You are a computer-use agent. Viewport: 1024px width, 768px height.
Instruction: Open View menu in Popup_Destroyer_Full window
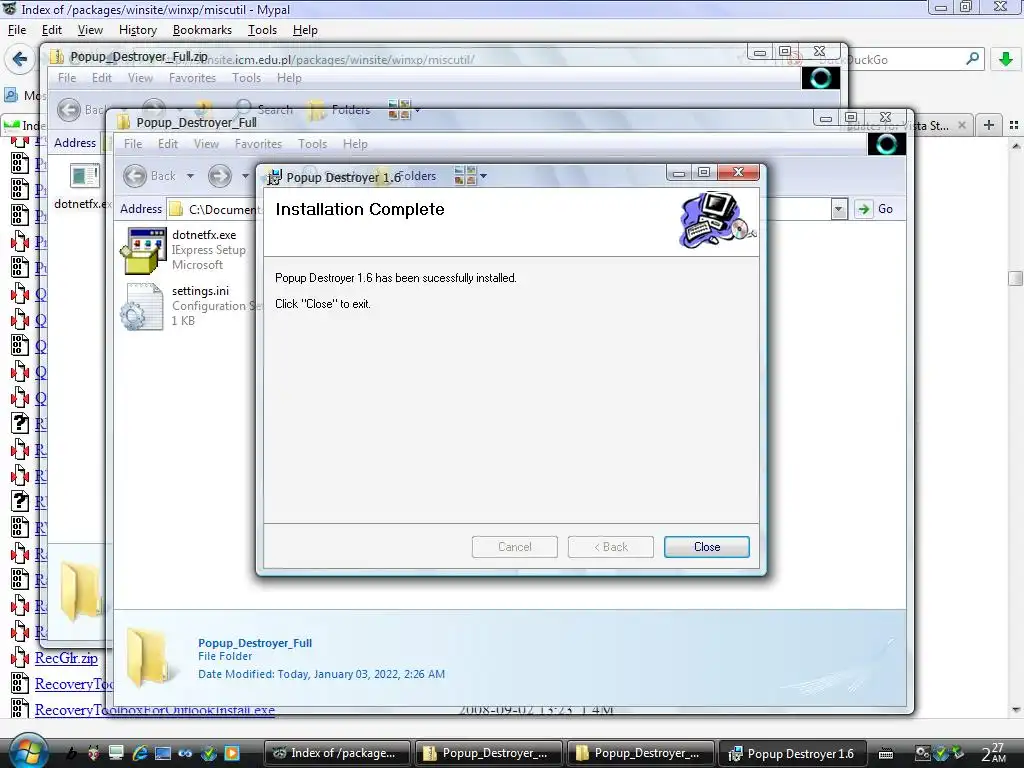(x=206, y=144)
